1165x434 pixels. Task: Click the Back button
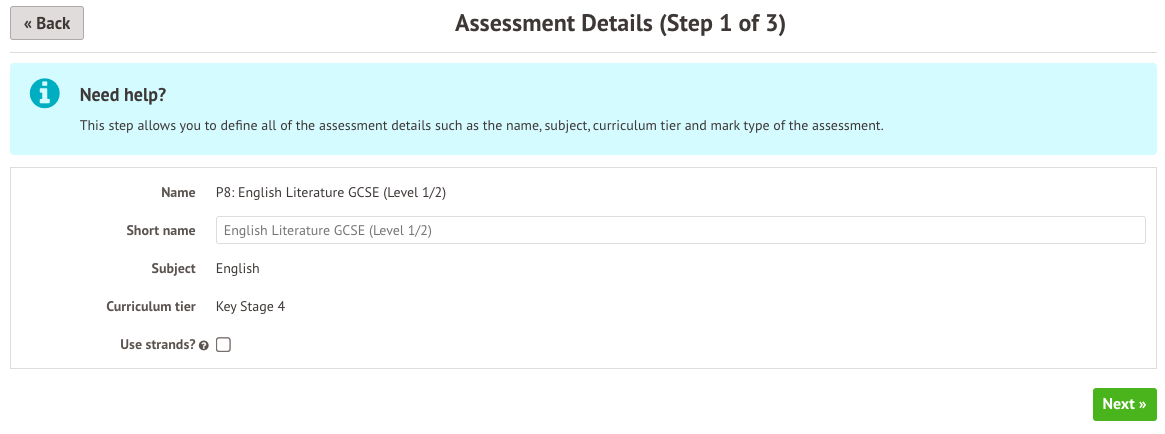point(47,23)
